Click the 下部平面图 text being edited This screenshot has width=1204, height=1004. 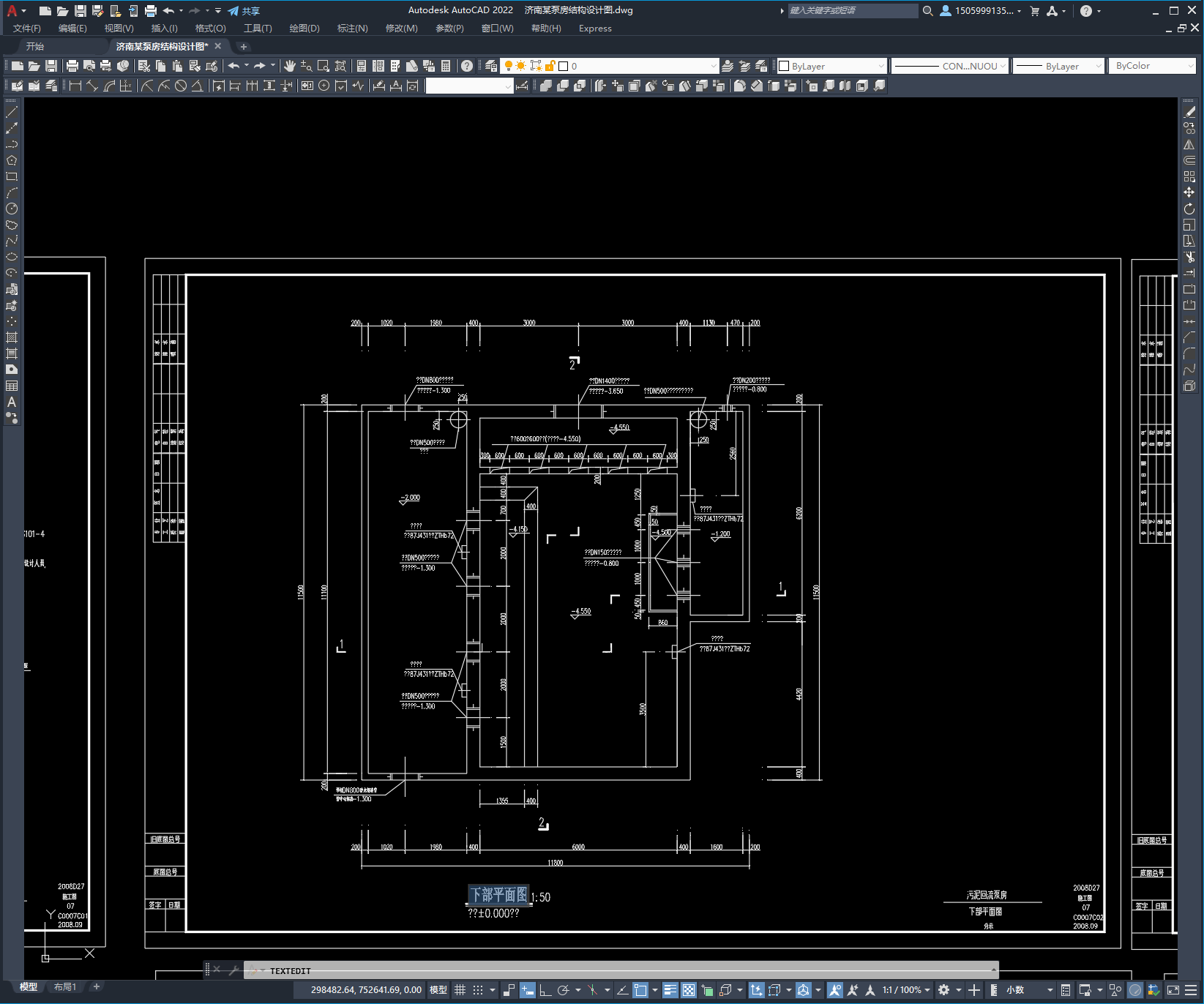click(498, 895)
